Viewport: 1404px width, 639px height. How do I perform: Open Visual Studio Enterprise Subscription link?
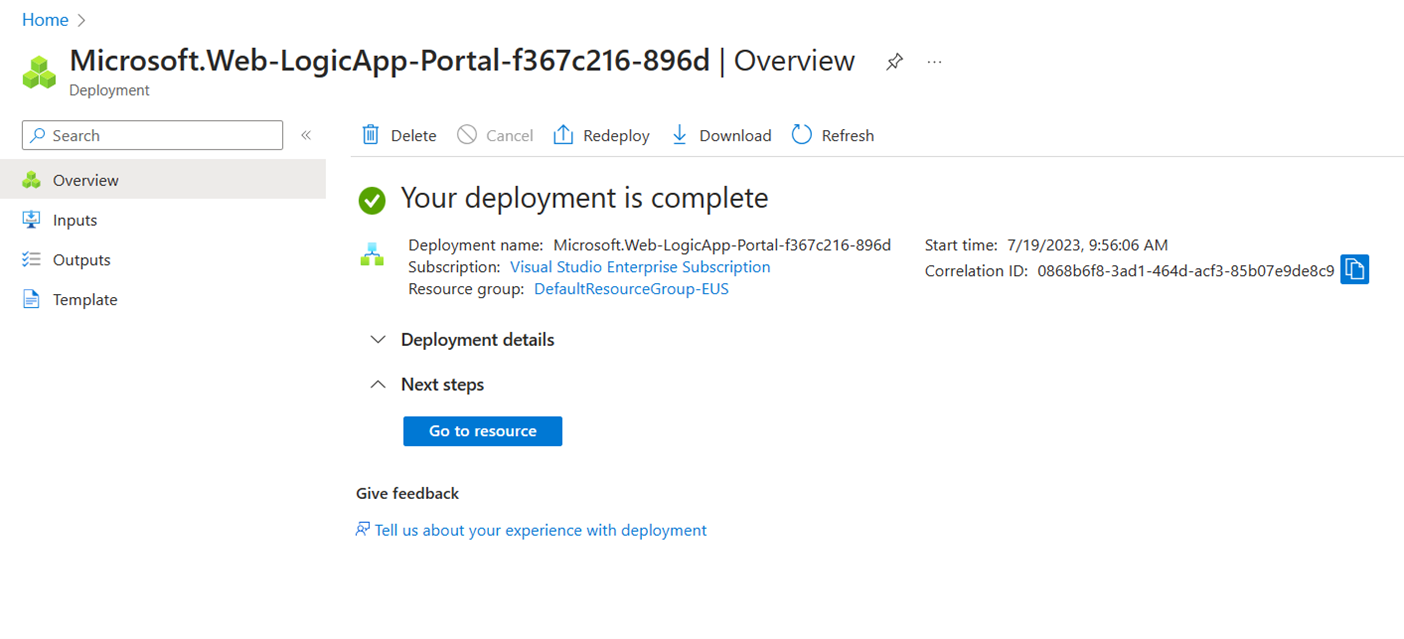click(x=640, y=267)
